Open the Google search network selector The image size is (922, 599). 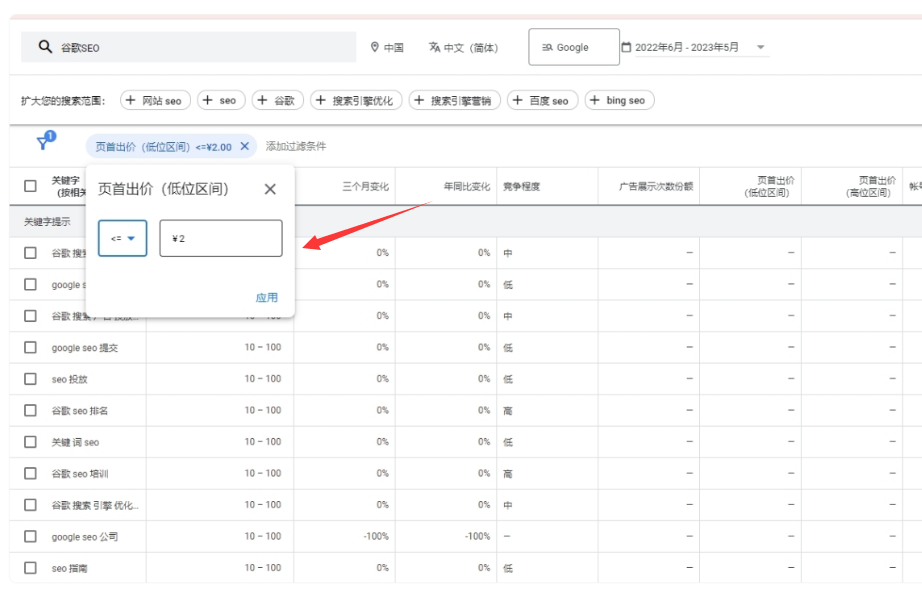coord(573,47)
